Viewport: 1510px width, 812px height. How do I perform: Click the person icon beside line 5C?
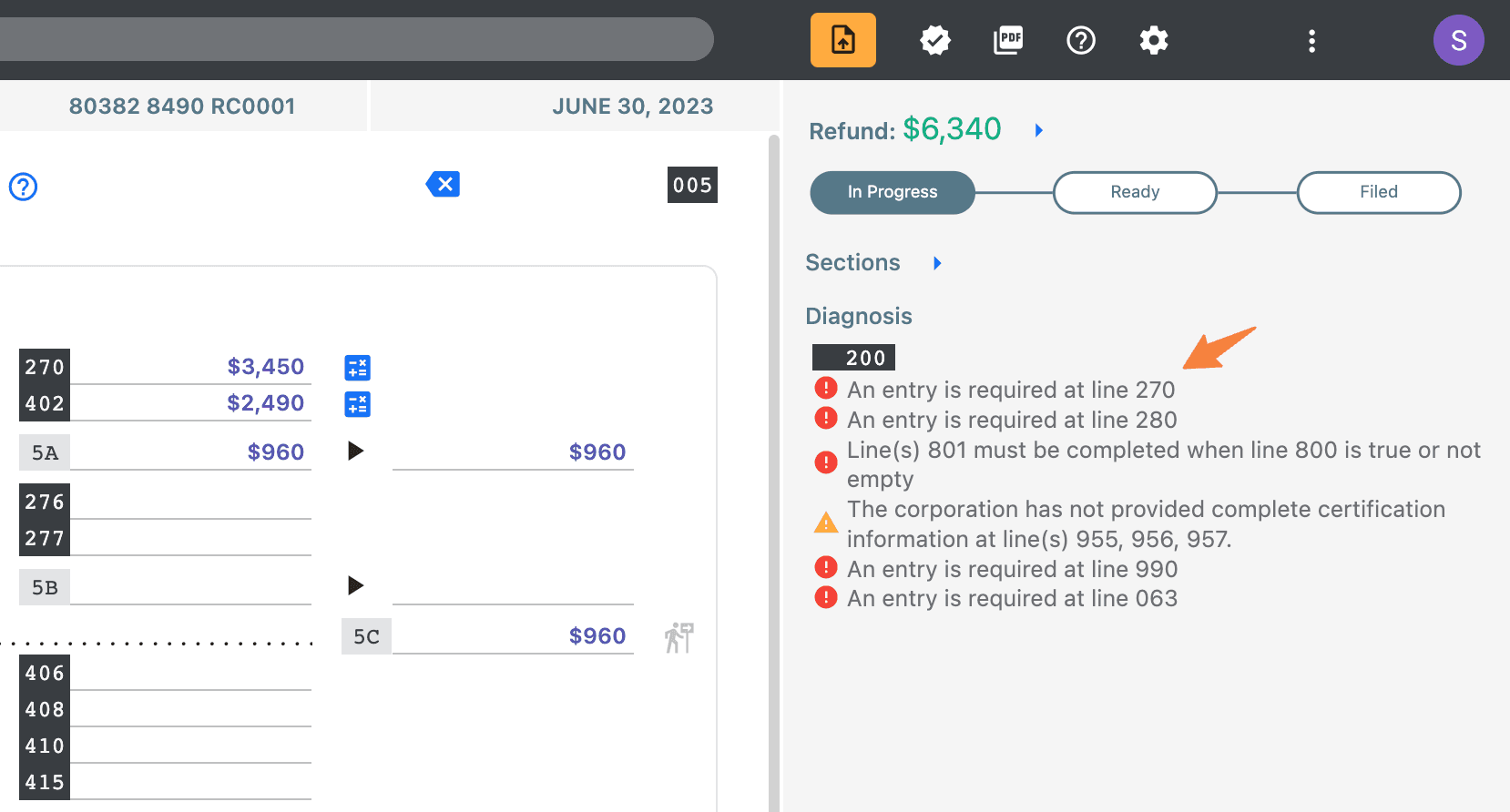click(x=679, y=637)
